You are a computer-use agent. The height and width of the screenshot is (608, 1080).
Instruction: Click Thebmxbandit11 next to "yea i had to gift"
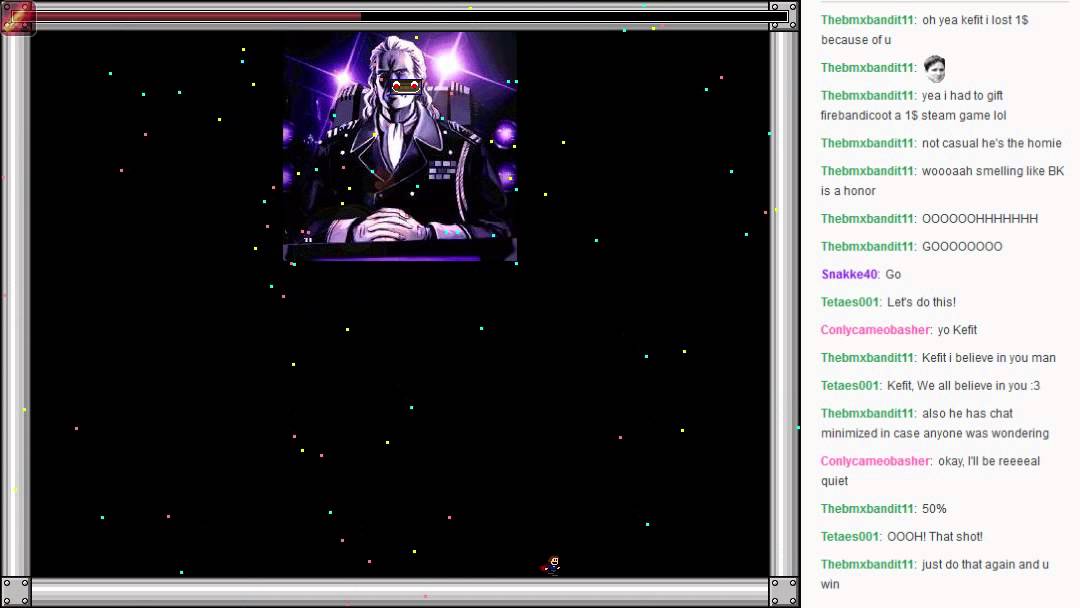coord(867,95)
